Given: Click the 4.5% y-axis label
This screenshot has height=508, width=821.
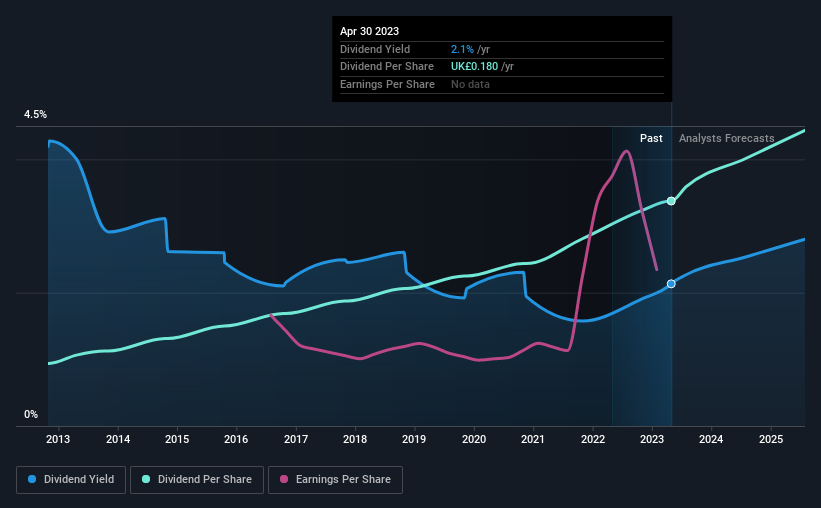Looking at the screenshot, I should coord(35,114).
